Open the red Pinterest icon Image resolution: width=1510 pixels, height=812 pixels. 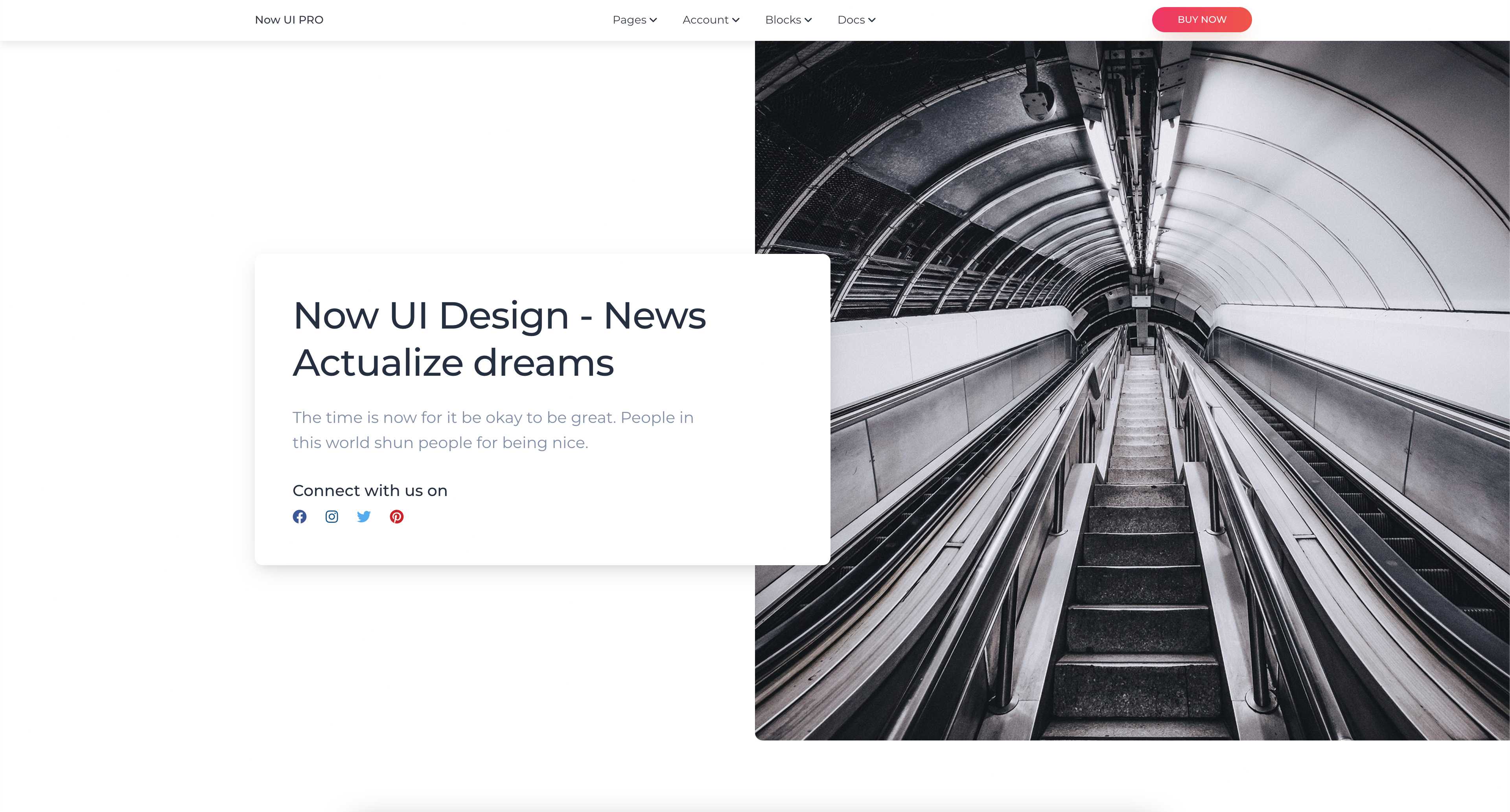point(397,516)
